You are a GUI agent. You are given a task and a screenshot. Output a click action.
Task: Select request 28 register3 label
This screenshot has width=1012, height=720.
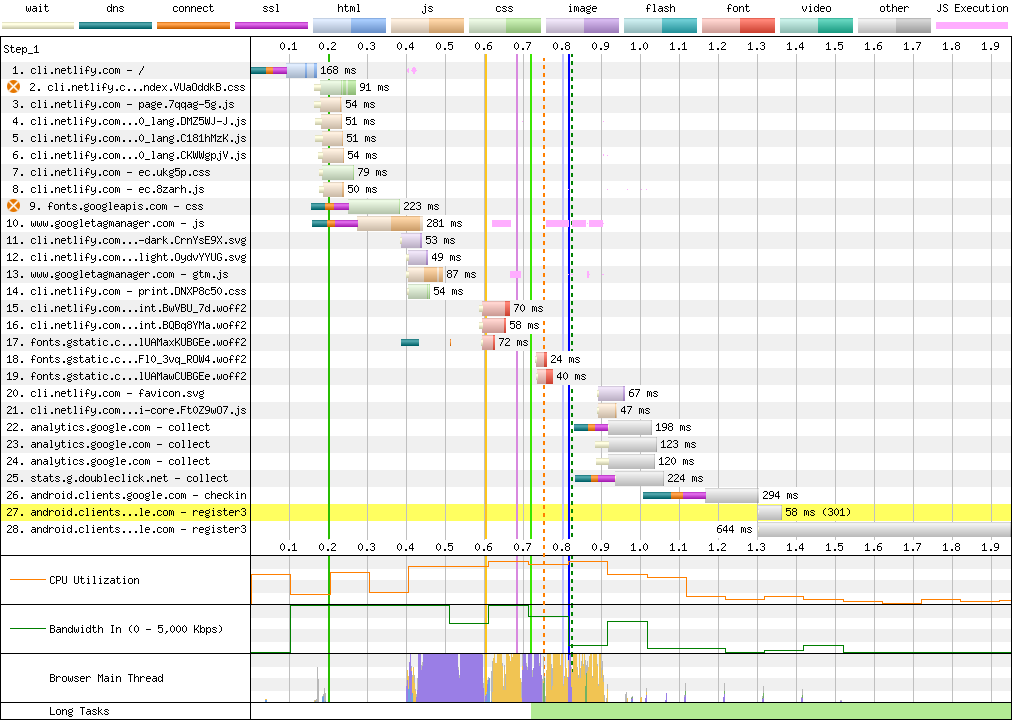click(x=126, y=529)
